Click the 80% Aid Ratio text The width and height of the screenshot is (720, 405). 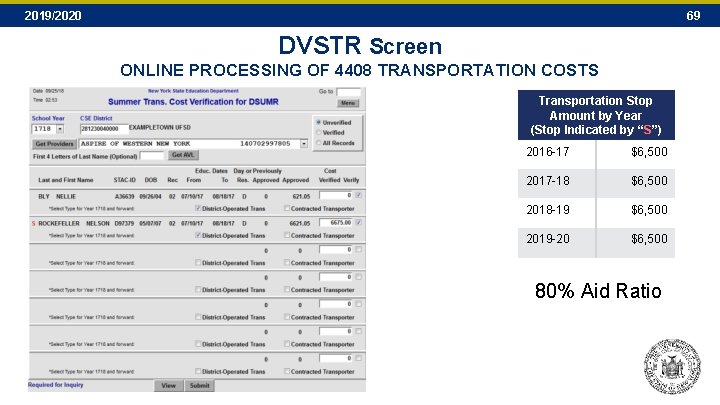(x=598, y=291)
